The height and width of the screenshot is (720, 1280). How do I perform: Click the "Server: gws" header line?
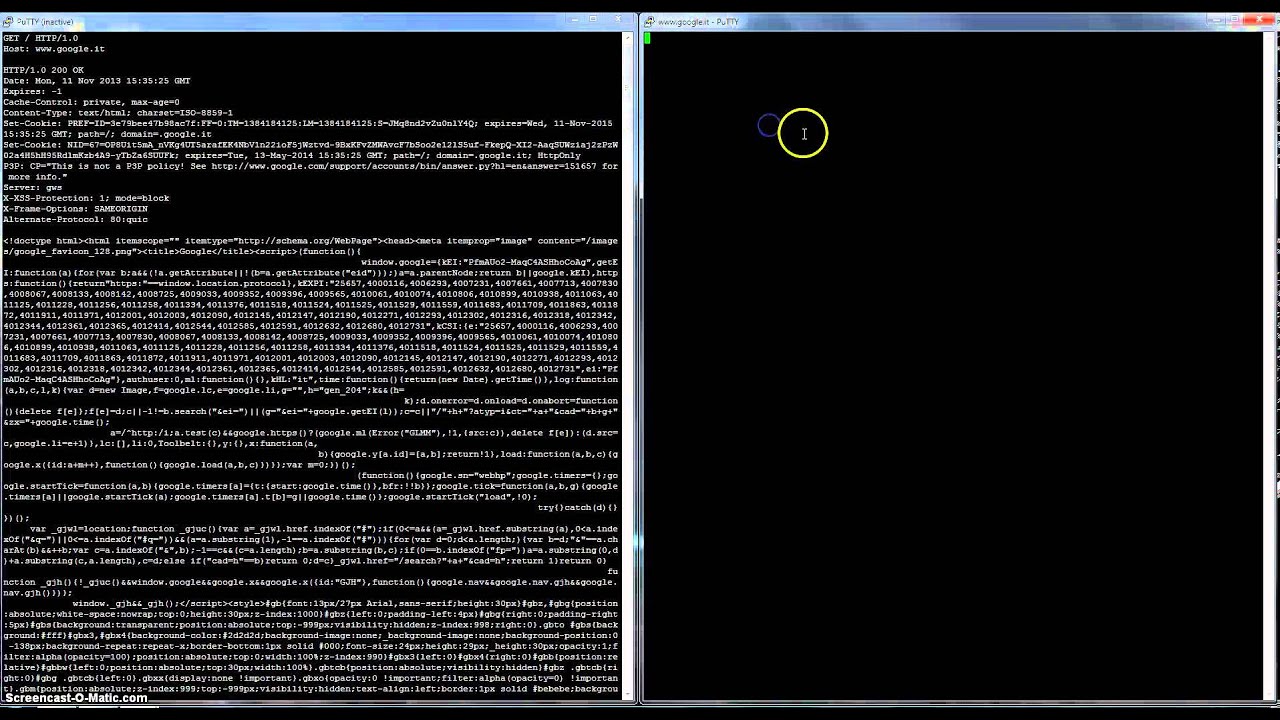pyautogui.click(x=32, y=187)
